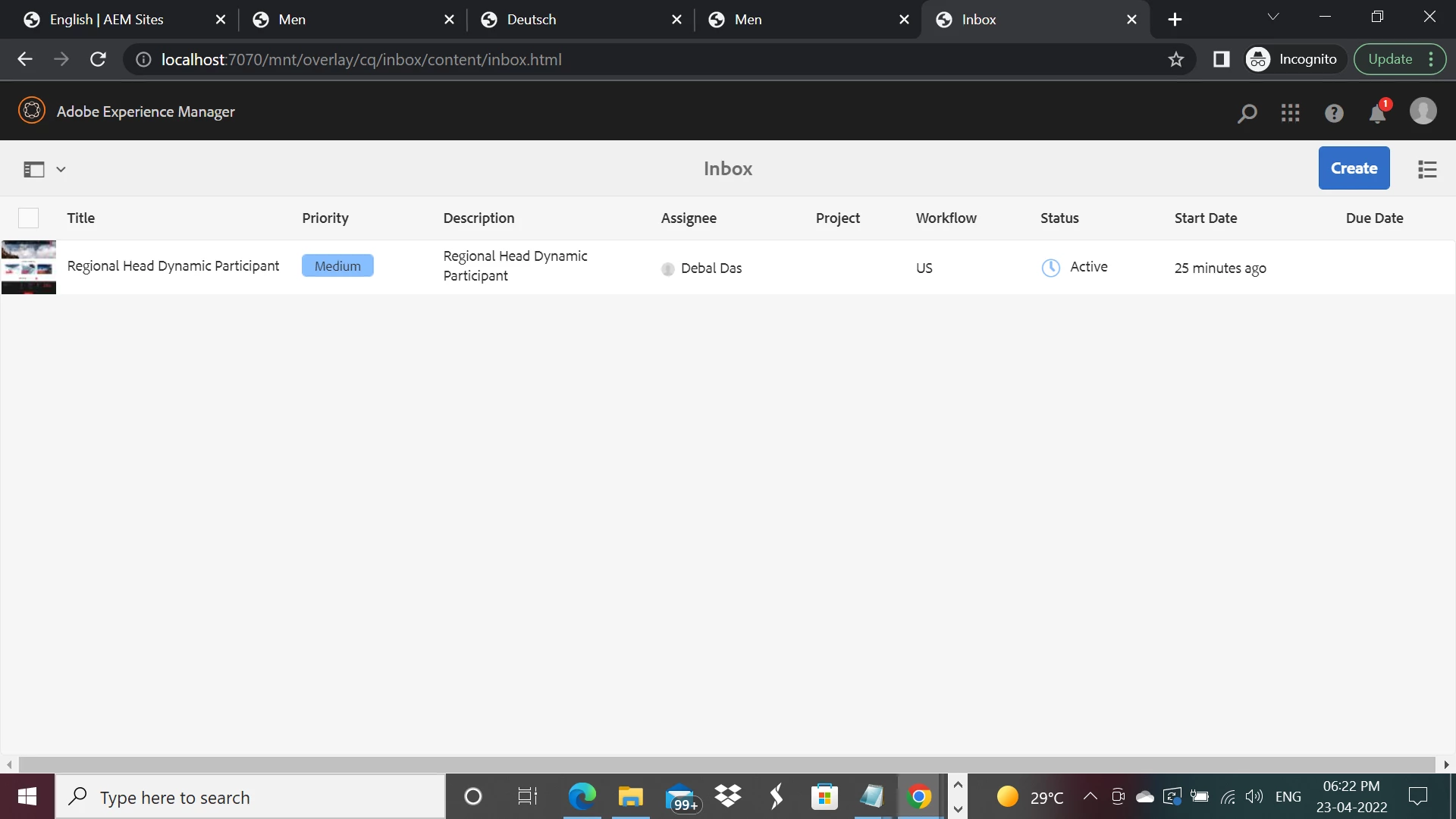Open the Solutions grid switcher icon

(x=1290, y=113)
